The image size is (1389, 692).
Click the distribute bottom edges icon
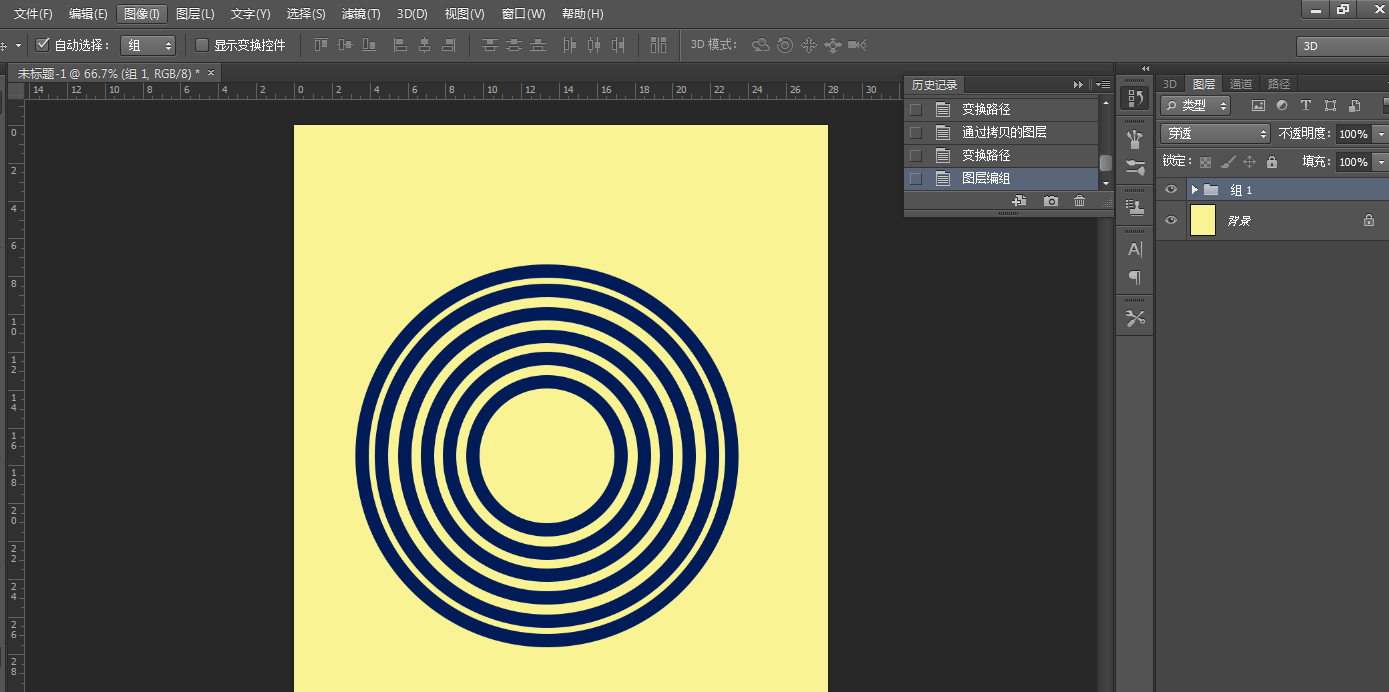pos(538,45)
